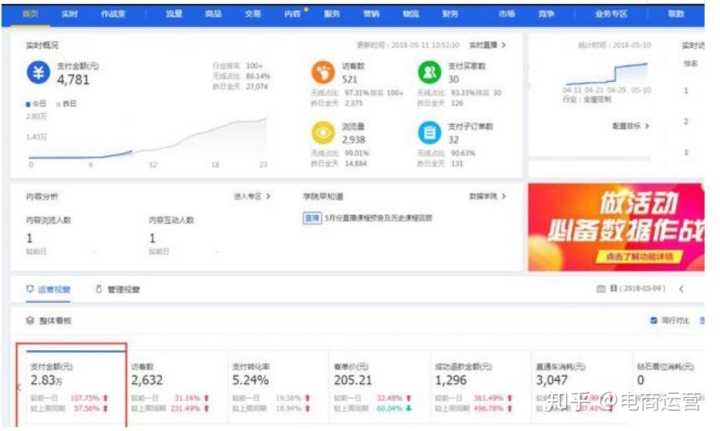This screenshot has height=431, width=720.
Task: Click the 内容浏览人数 value 1
Action: pyautogui.click(x=29, y=238)
